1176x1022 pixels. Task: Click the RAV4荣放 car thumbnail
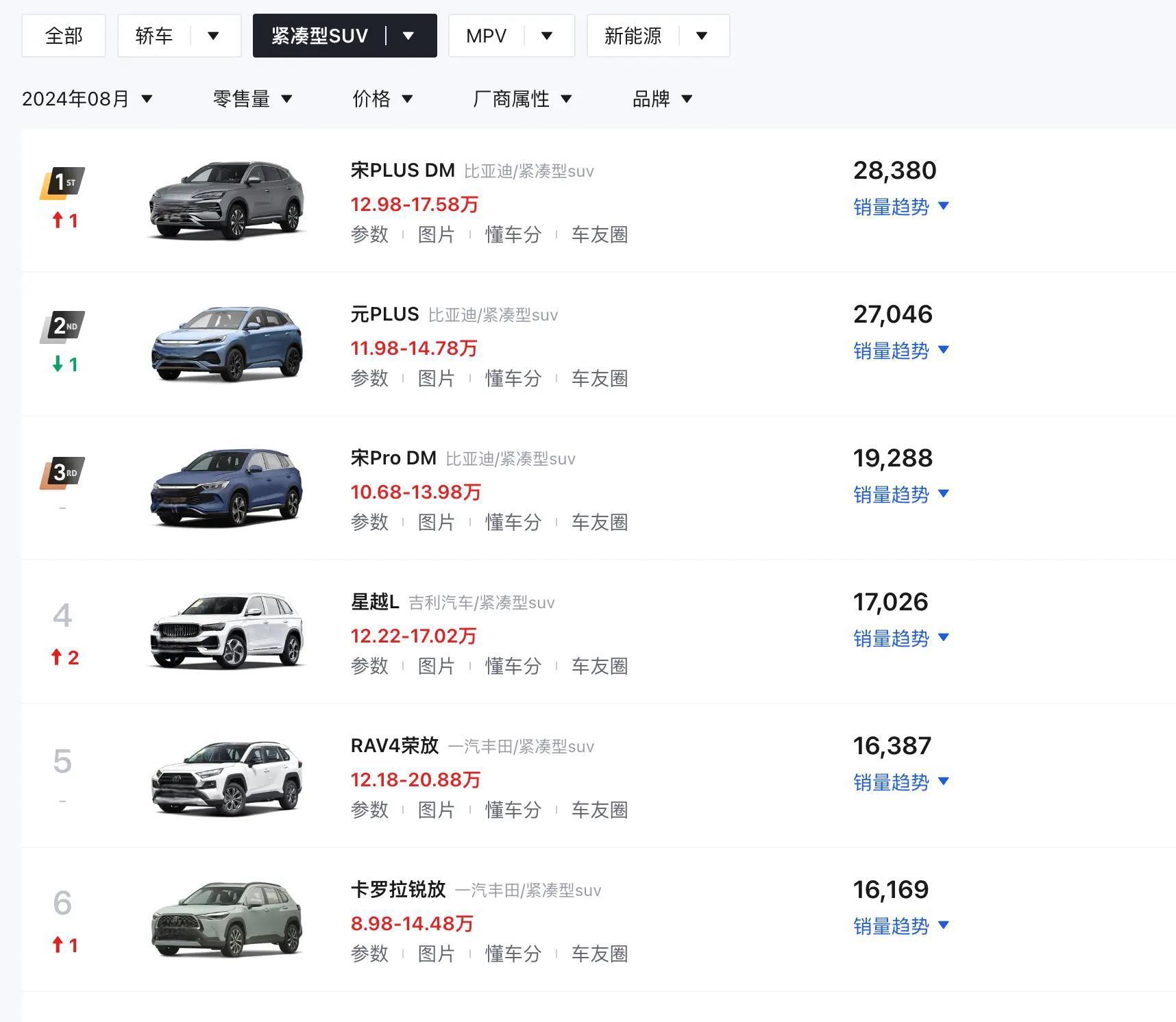click(x=227, y=778)
